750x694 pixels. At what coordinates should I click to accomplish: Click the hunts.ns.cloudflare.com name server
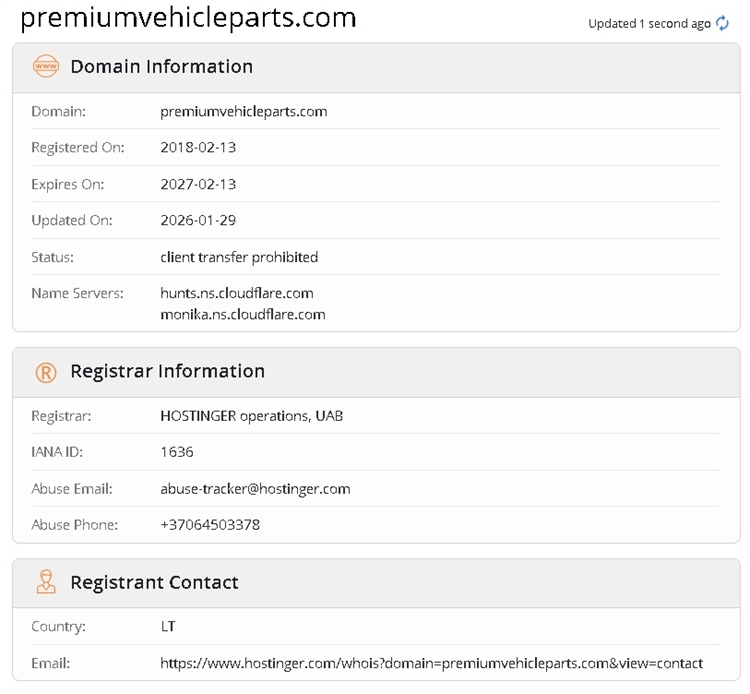click(237, 293)
